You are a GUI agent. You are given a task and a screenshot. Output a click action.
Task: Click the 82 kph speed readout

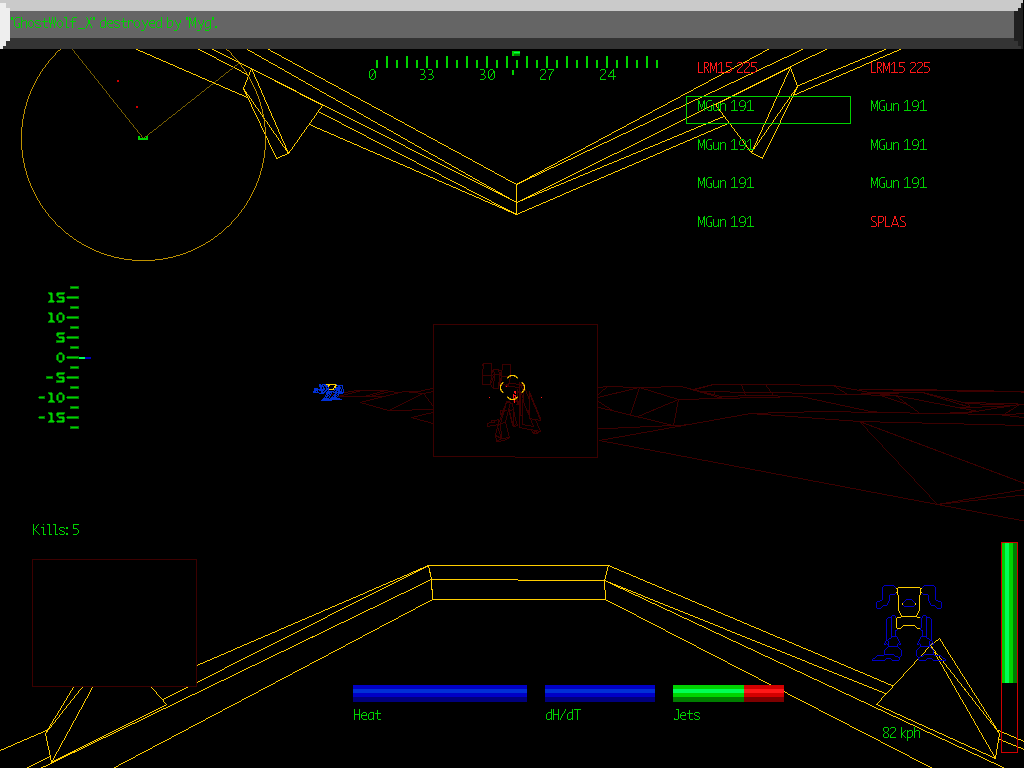(x=901, y=733)
